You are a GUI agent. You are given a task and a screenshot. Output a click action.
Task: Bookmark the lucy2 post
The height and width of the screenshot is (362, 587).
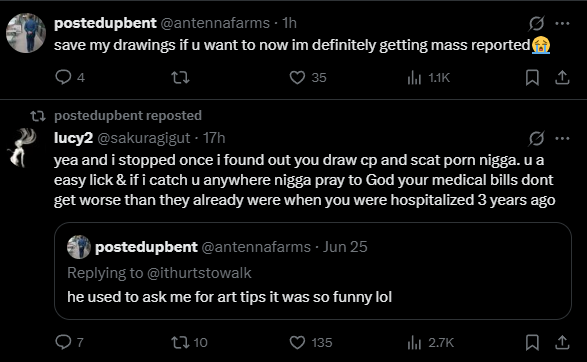coord(532,342)
